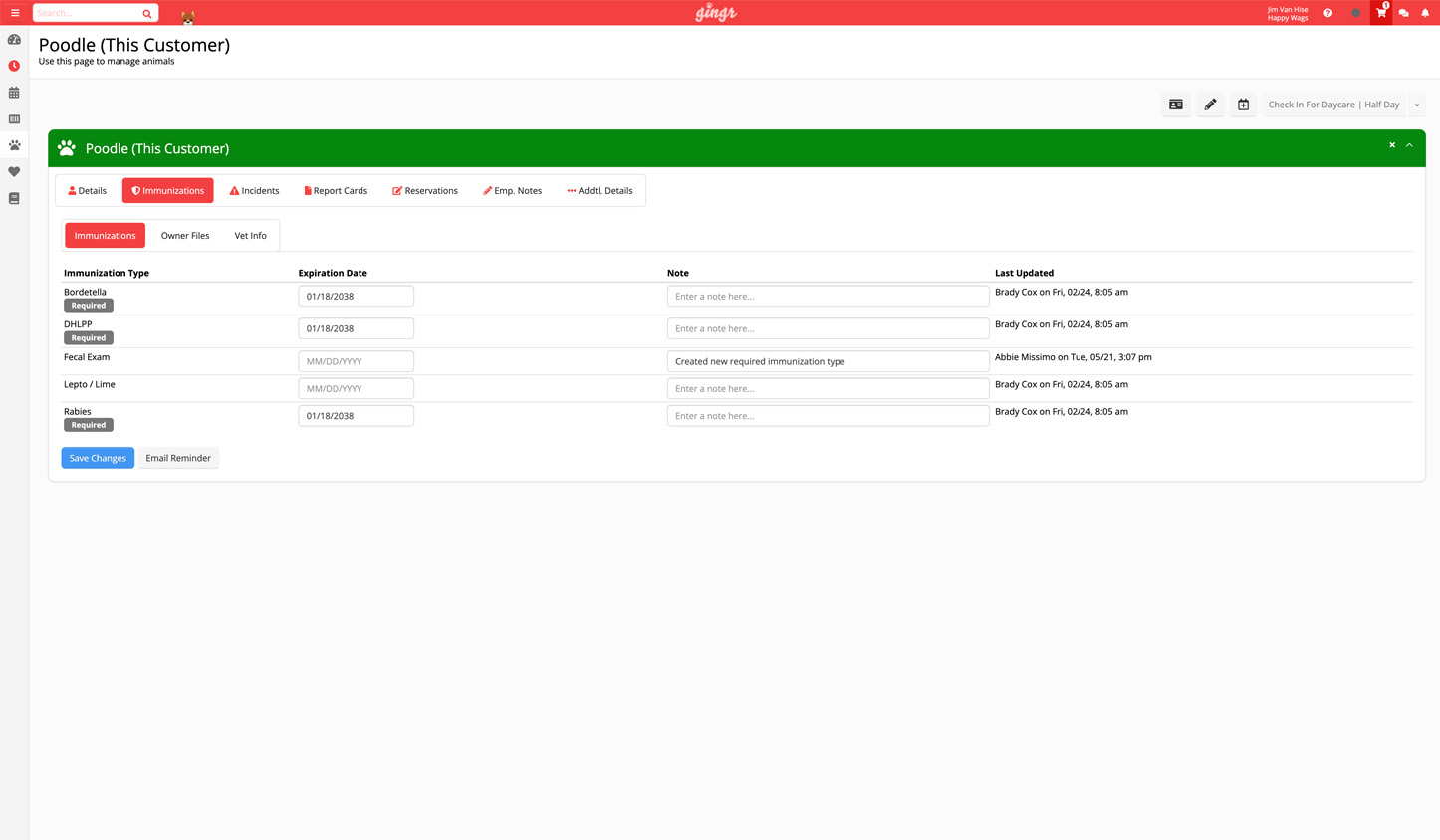Click the red clock icon in sidebar

coord(14,66)
